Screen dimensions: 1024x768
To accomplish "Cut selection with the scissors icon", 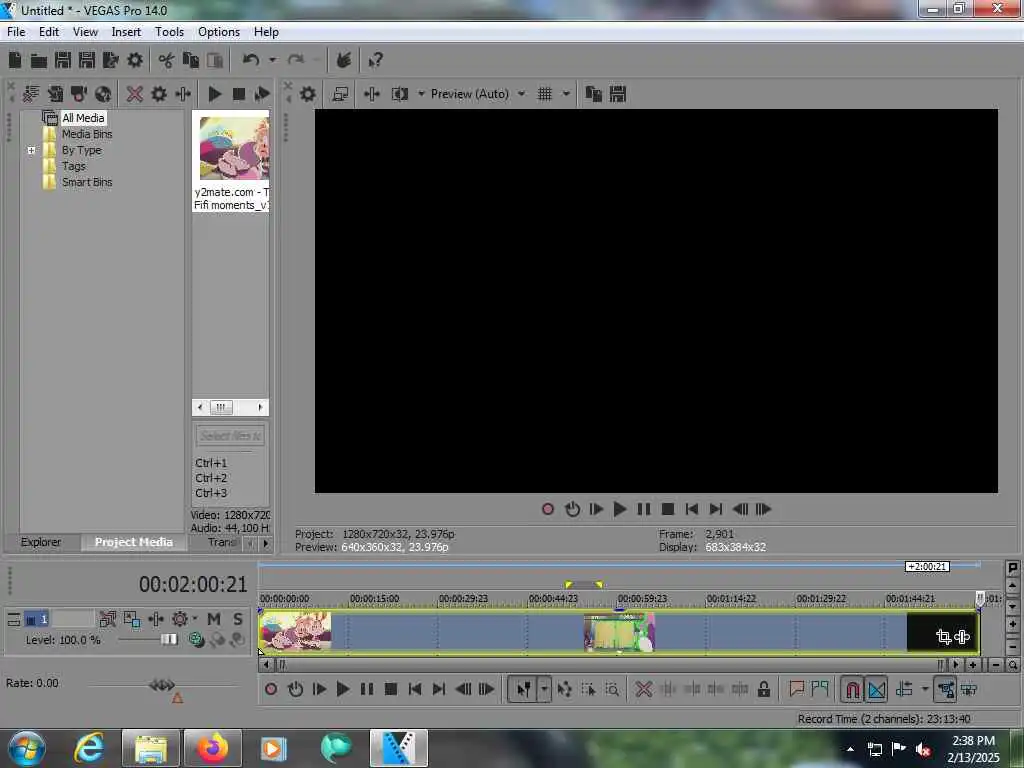I will click(167, 61).
